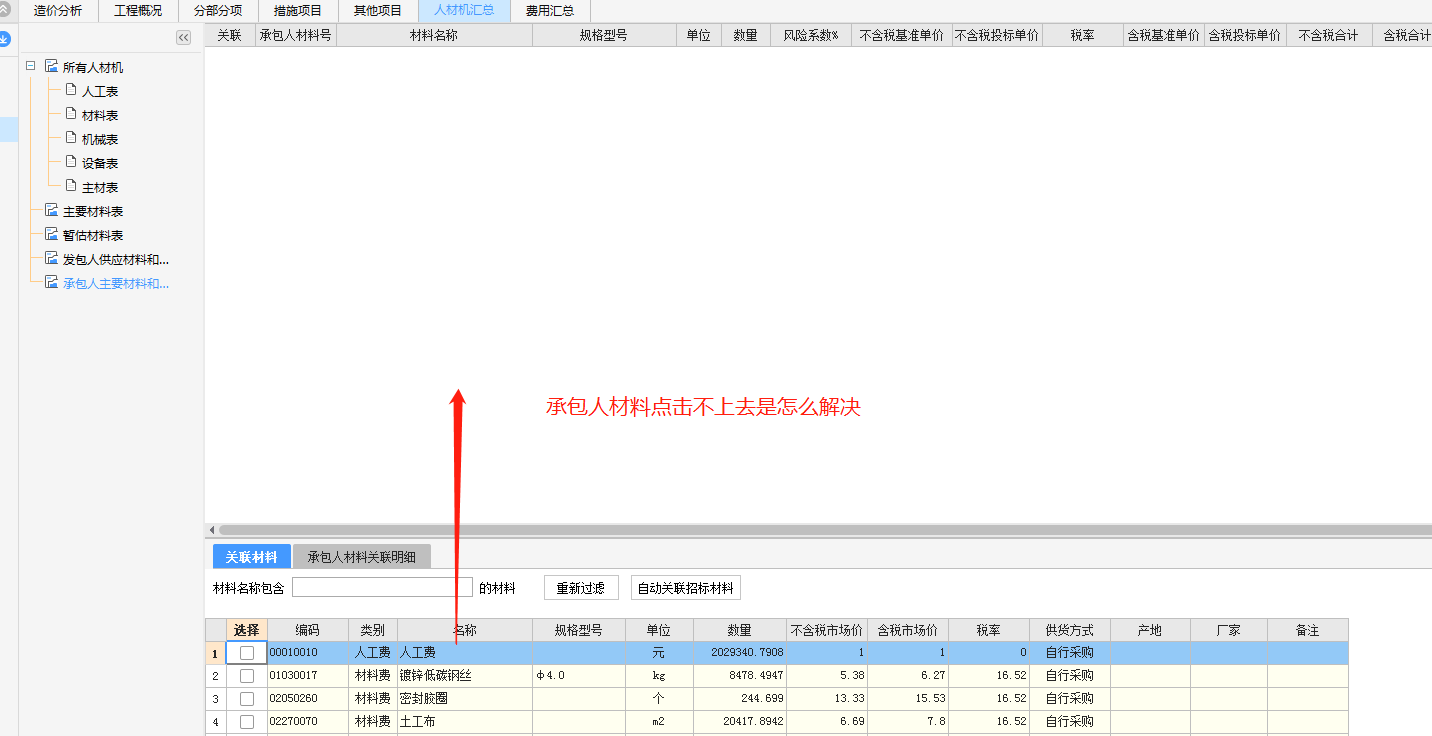Click the name cell 土工布
This screenshot has width=1432, height=736.
[x=465, y=722]
